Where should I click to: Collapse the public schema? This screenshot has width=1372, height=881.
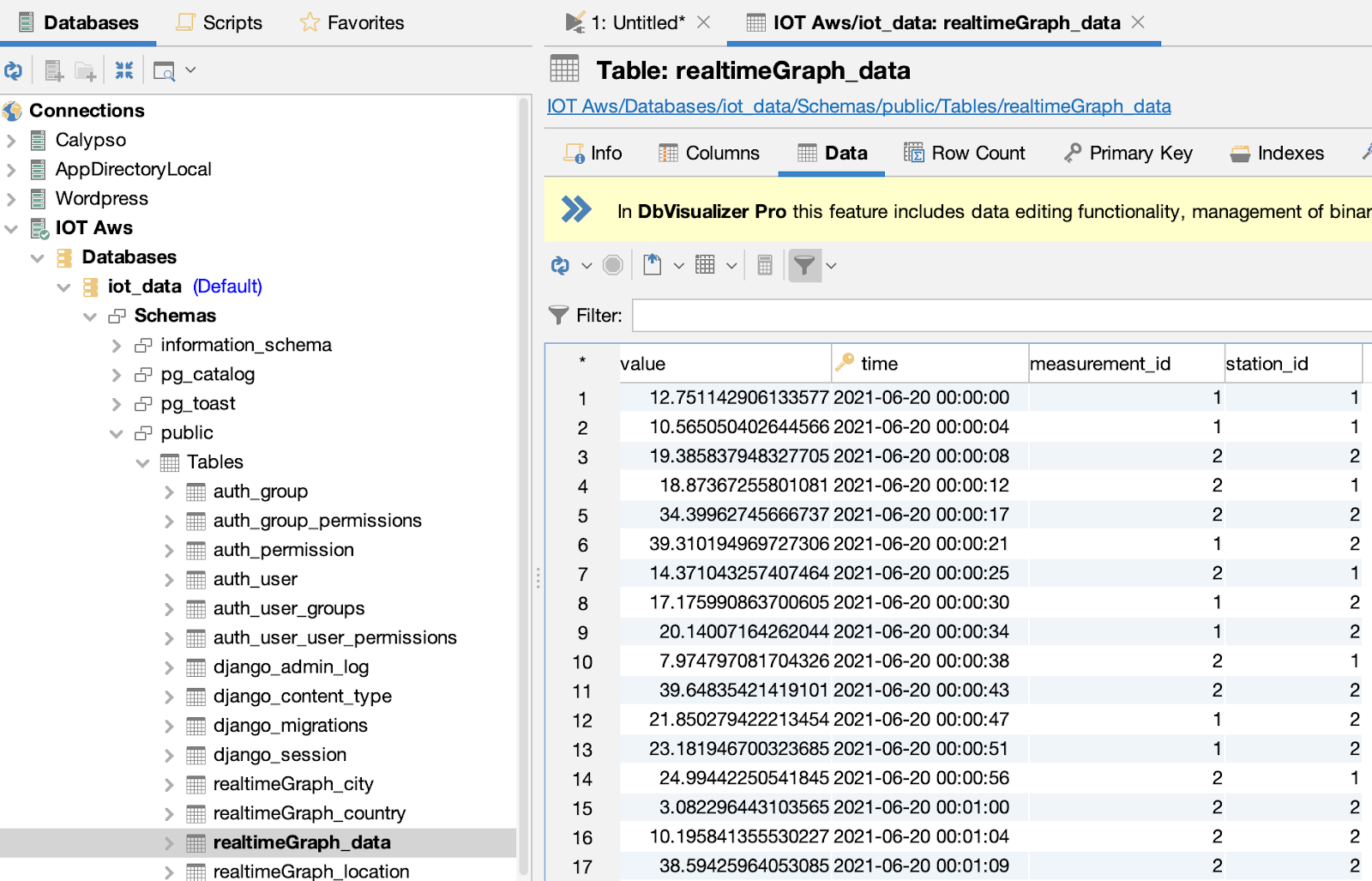point(117,433)
